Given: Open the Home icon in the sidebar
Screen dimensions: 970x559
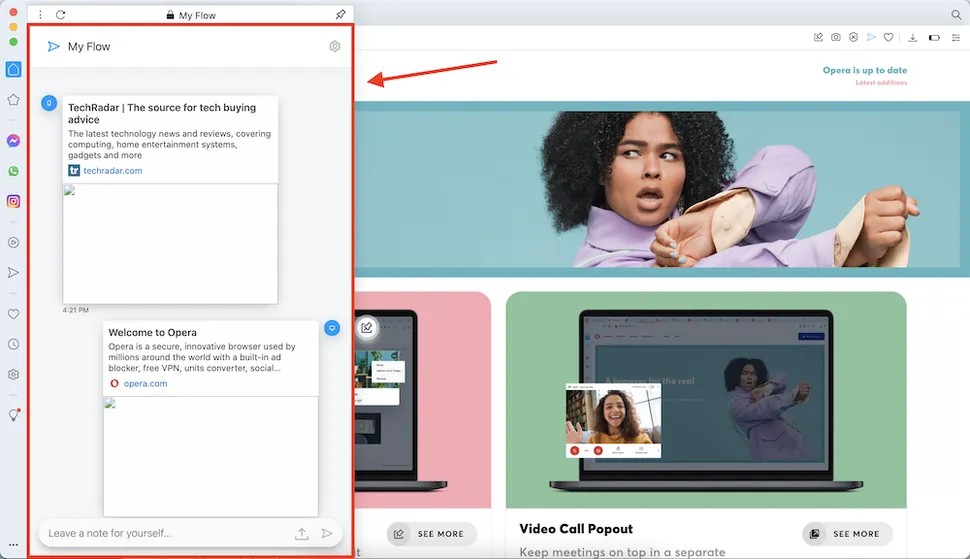Looking at the screenshot, I should [x=14, y=69].
